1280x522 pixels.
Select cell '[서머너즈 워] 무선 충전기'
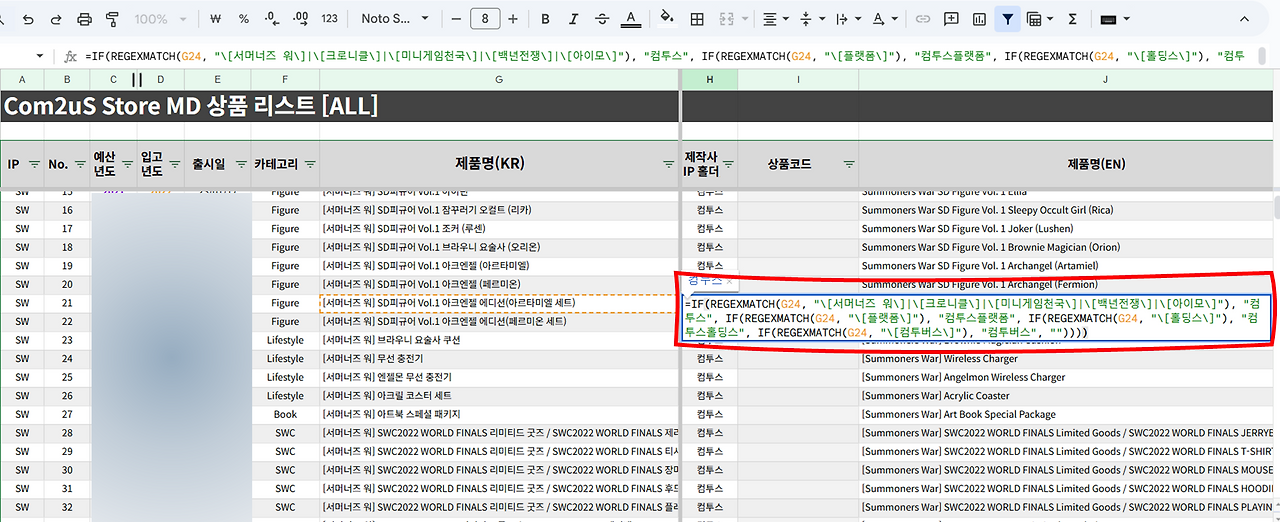(x=499, y=358)
